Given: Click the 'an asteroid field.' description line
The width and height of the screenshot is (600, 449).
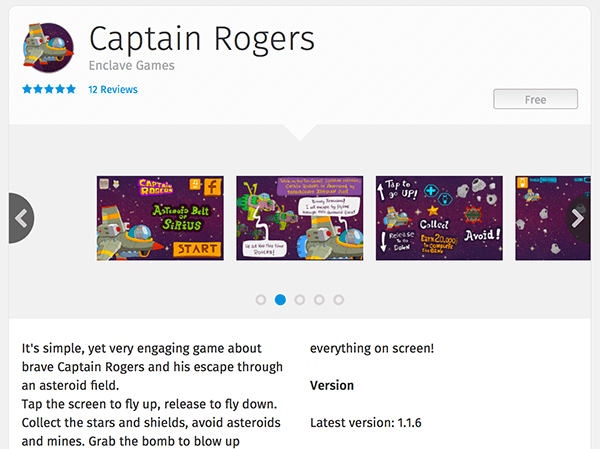Looking at the screenshot, I should coord(70,385).
